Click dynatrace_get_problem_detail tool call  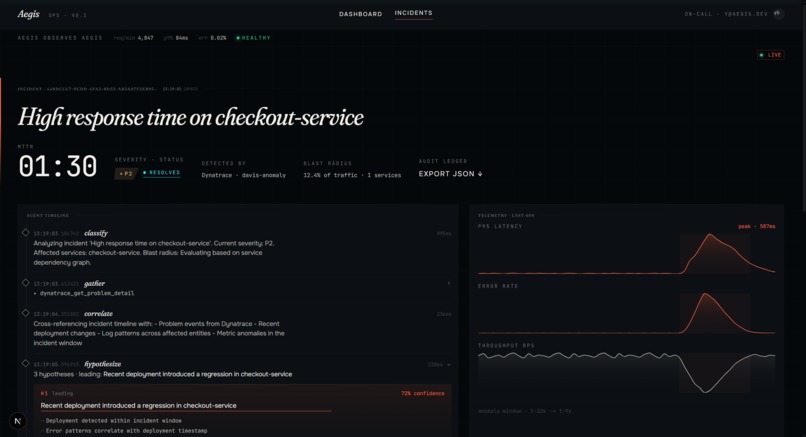point(87,293)
